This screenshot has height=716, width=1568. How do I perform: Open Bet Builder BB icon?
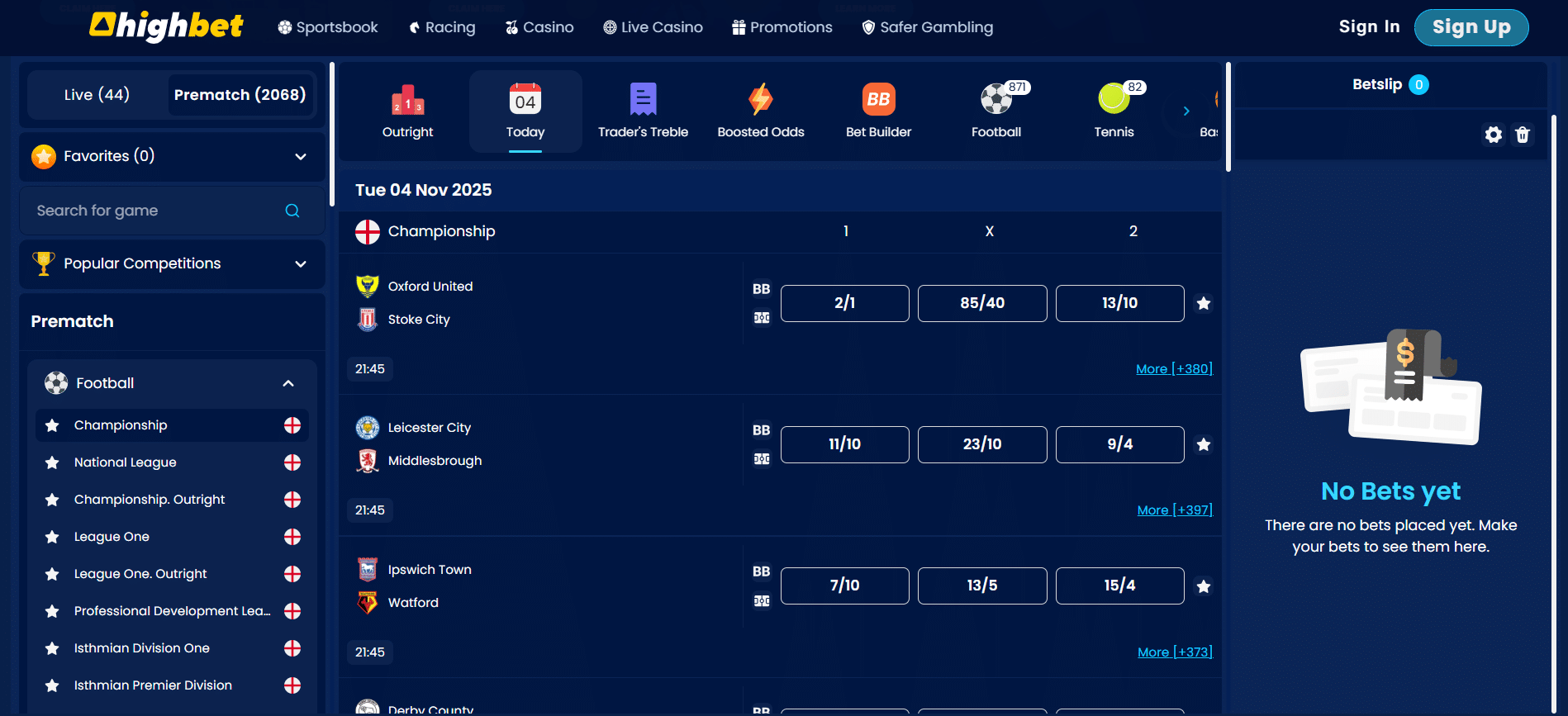[x=878, y=99]
